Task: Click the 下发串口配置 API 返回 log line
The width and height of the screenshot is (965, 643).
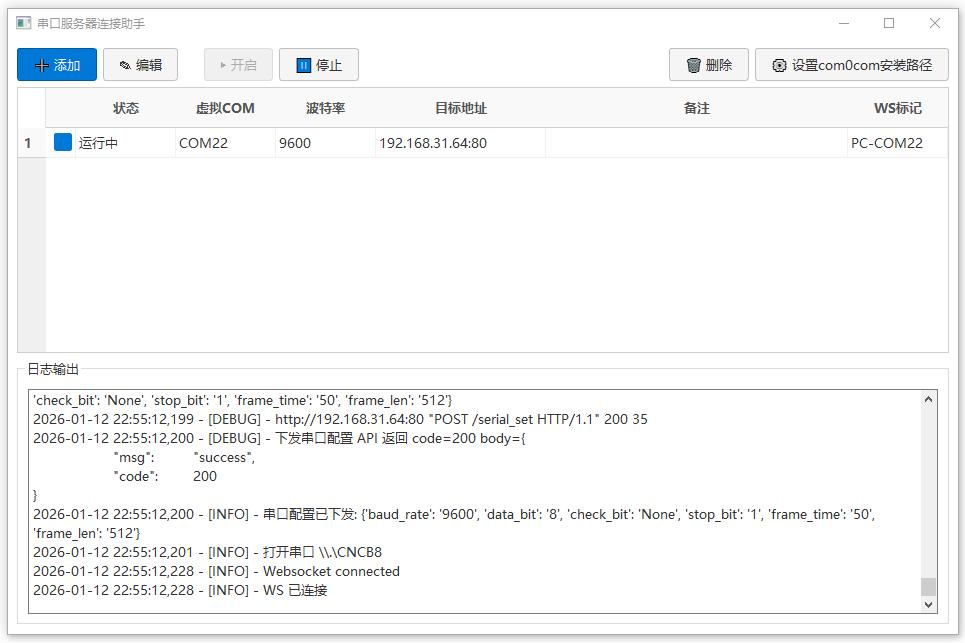Action: point(279,438)
